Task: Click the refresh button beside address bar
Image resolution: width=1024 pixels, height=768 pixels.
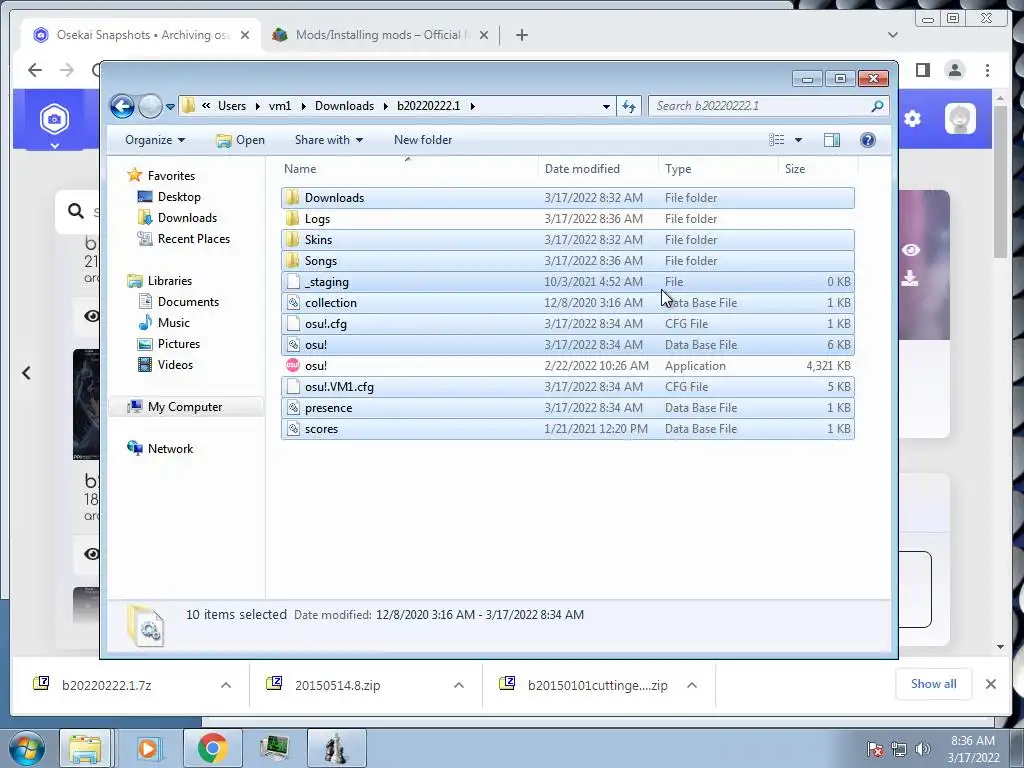Action: (629, 106)
